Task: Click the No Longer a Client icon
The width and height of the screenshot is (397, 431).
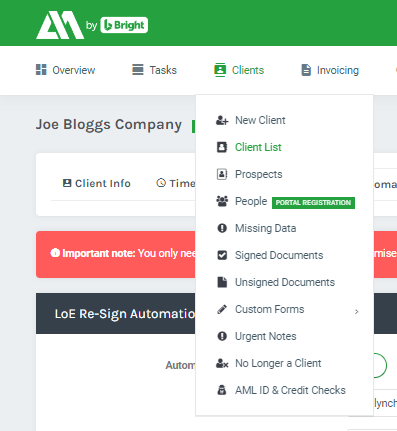Action: pos(222,363)
